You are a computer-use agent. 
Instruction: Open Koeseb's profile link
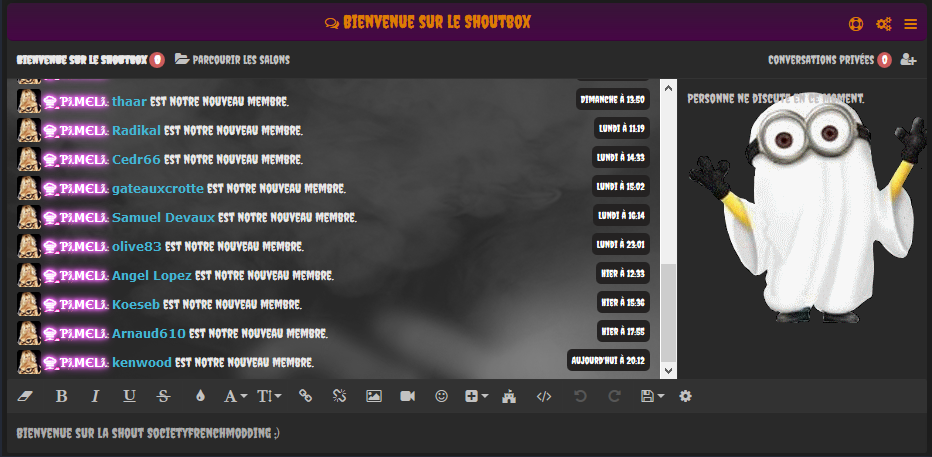(136, 305)
